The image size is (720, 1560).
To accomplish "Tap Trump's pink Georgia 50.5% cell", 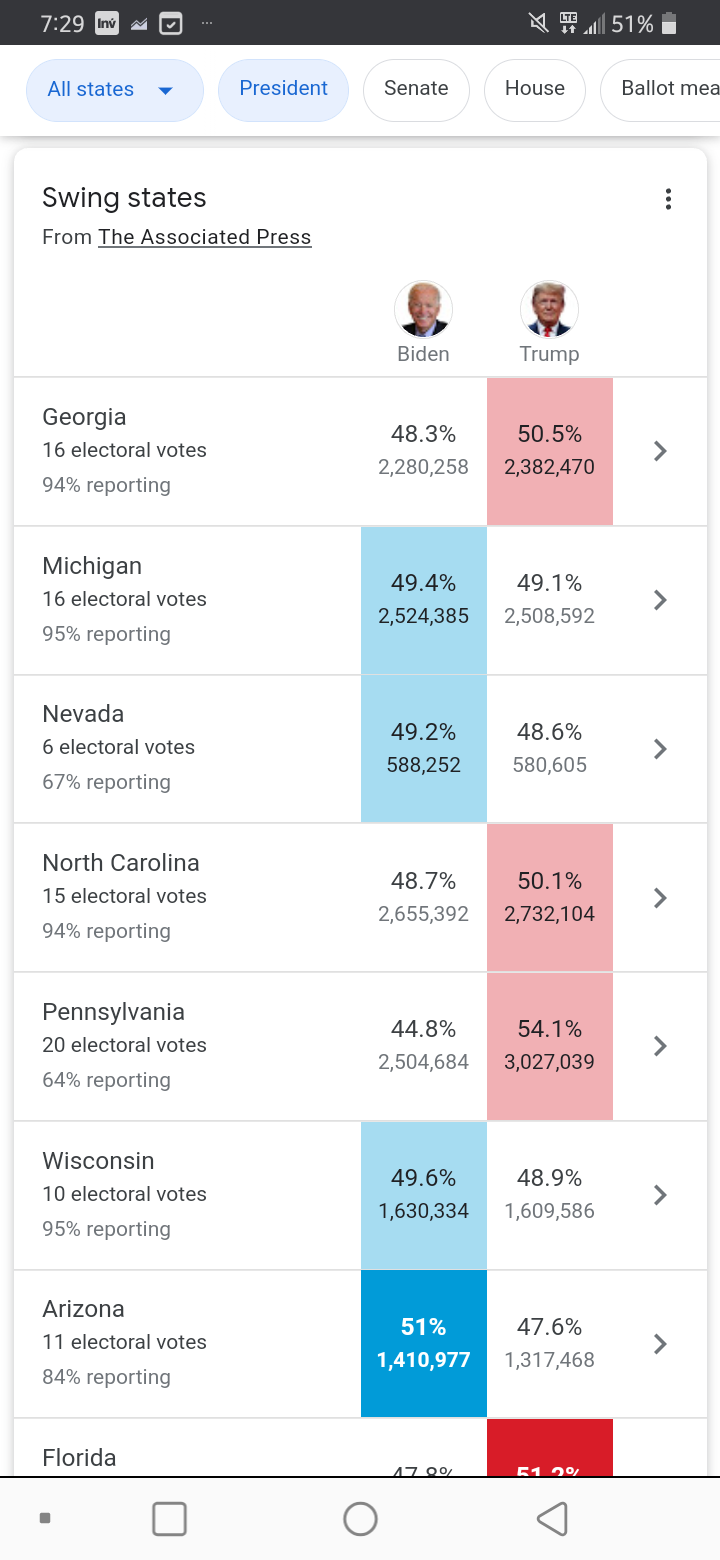I will coord(549,451).
